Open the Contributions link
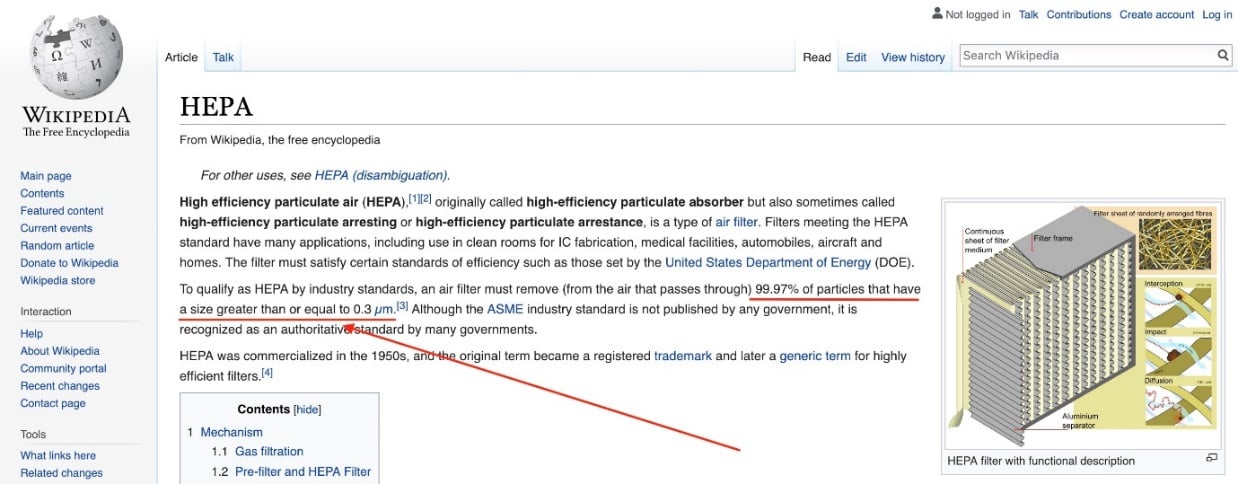The width and height of the screenshot is (1238, 484). [1079, 14]
